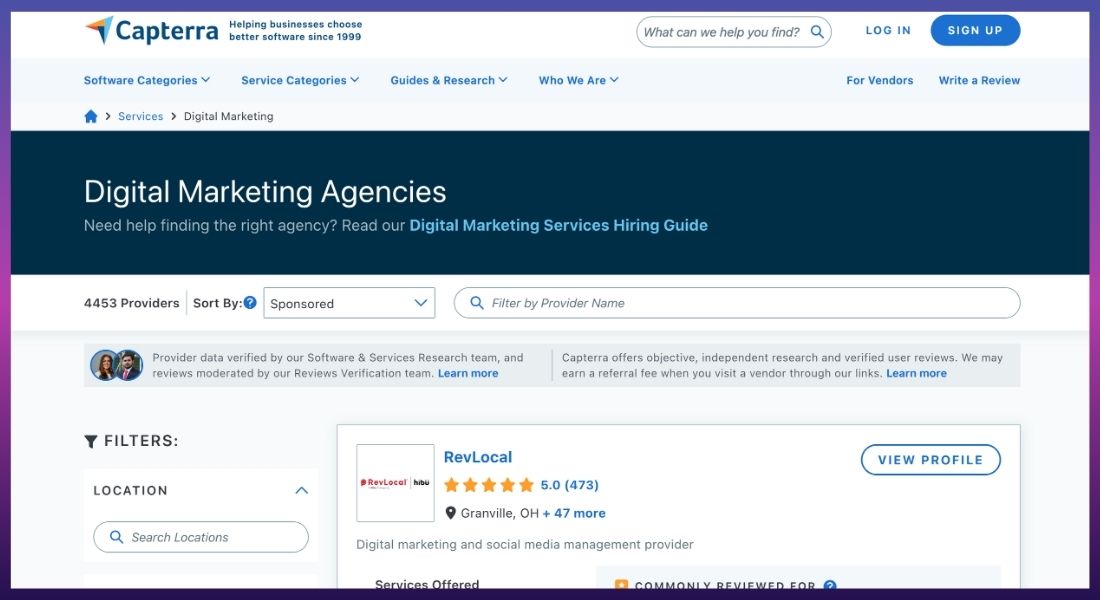This screenshot has height=600, width=1100.
Task: Open the Digital Marketing Services Hiring Guide link
Action: tap(558, 225)
